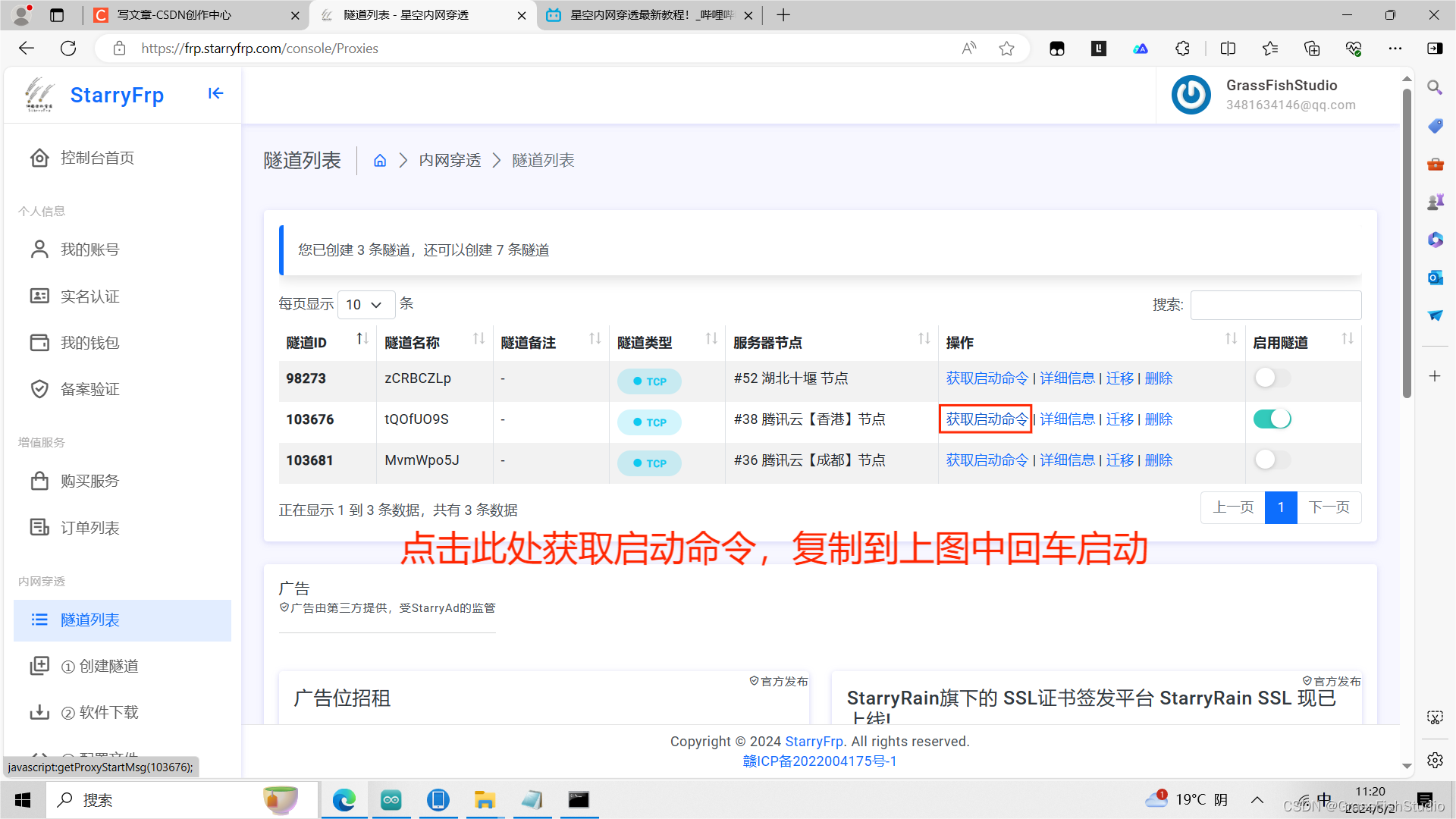The image size is (1456, 819).
Task: Disable tunnel tQOfUO9S toggle switch
Action: point(1272,419)
